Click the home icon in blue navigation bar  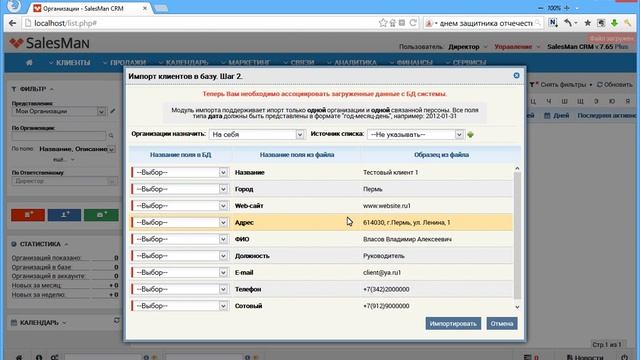point(29,62)
